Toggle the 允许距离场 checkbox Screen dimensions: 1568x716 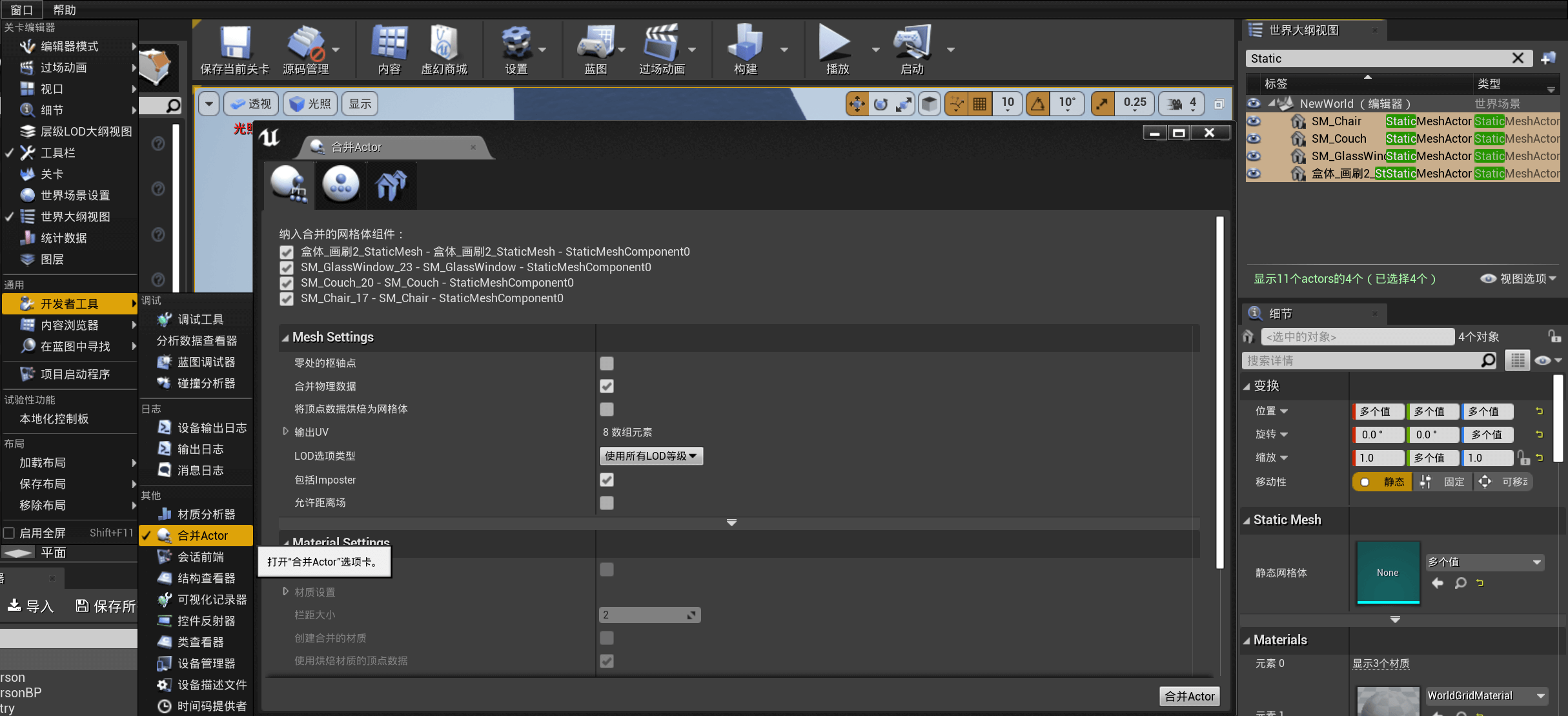(607, 503)
